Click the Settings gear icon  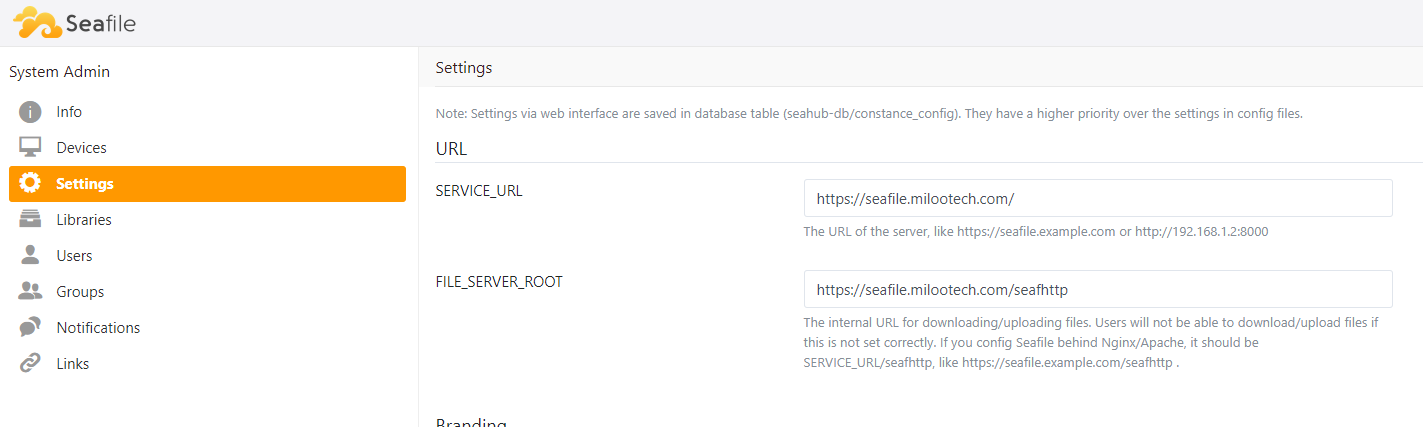tap(30, 184)
